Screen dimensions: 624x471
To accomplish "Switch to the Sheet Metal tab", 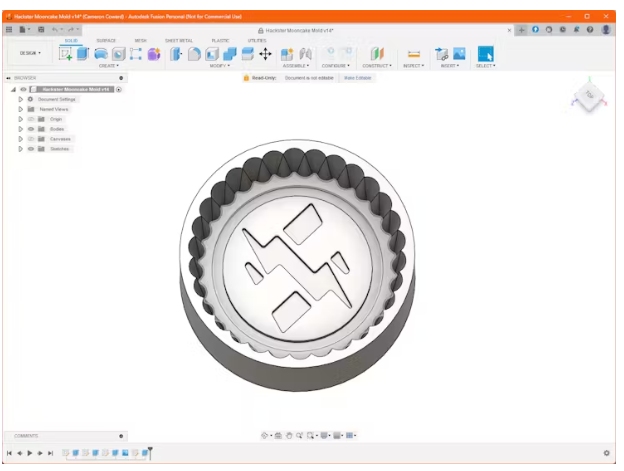I will pos(179,41).
